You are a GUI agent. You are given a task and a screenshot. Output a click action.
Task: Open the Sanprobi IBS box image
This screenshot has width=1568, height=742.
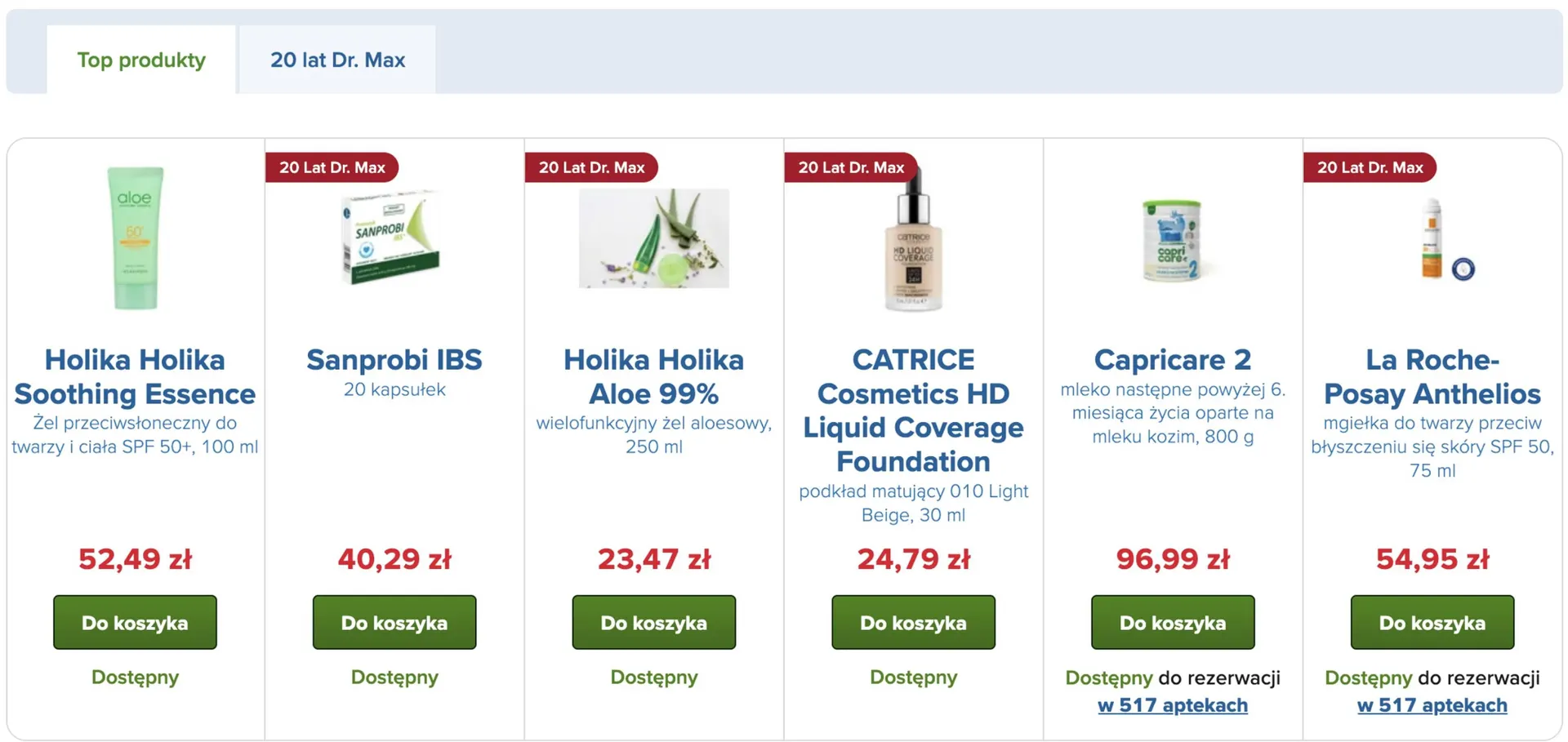tap(393, 238)
